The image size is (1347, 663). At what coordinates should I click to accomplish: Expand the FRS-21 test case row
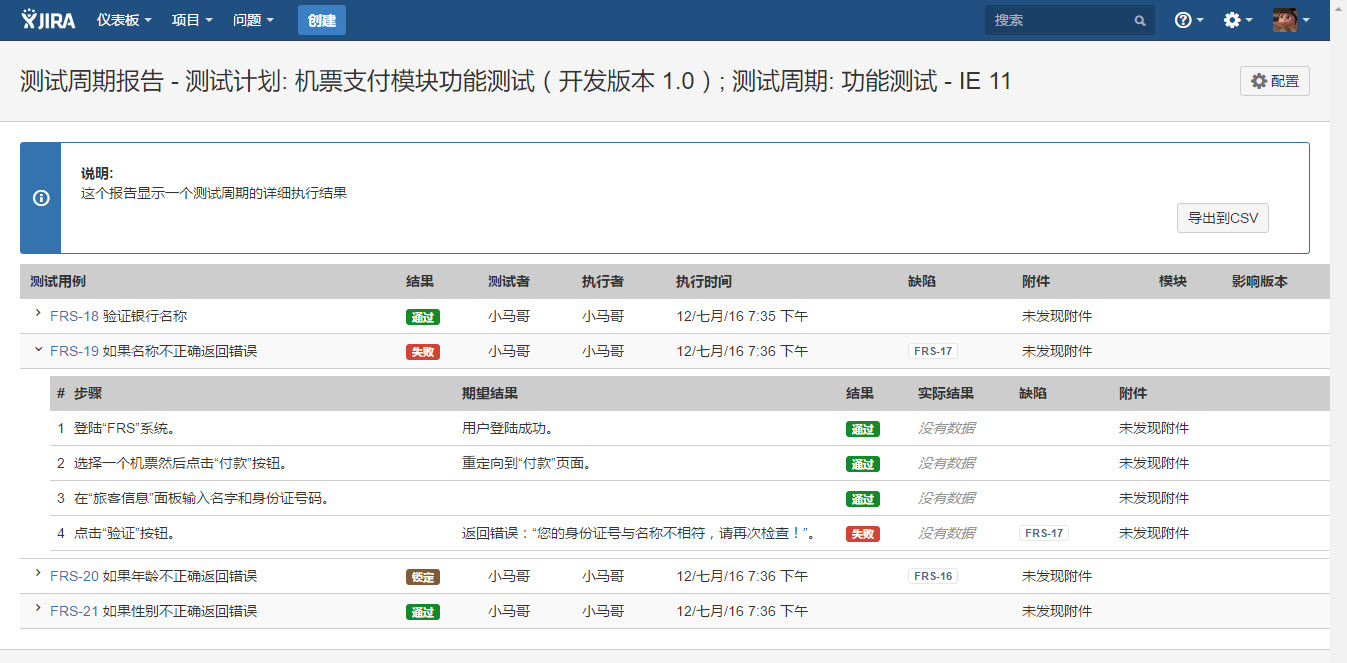click(x=37, y=610)
